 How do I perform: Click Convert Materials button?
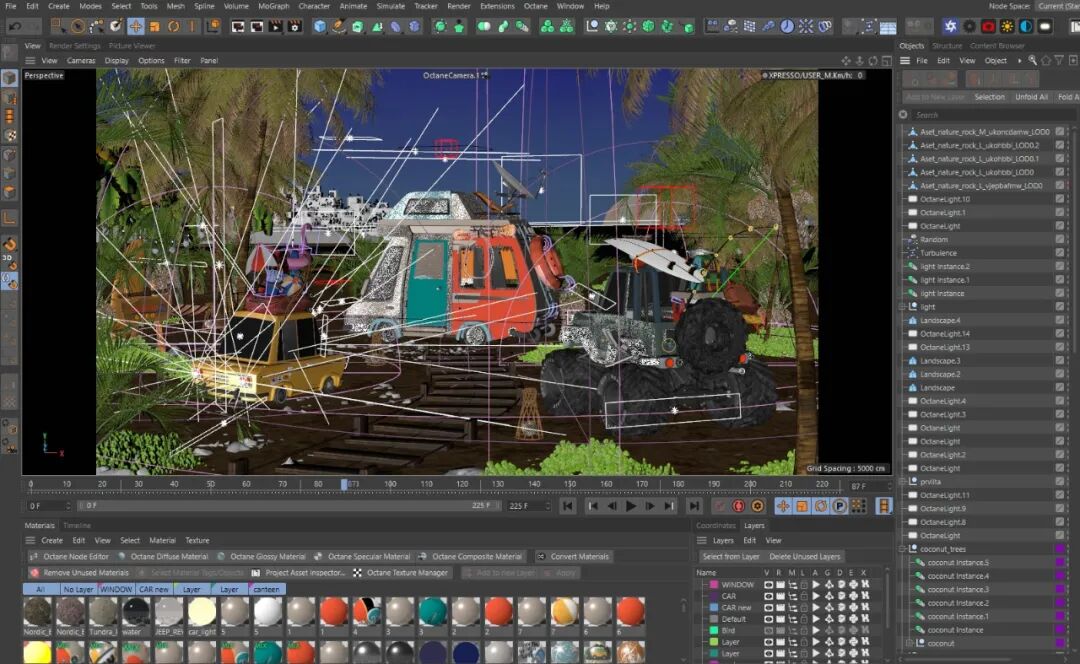(x=573, y=557)
